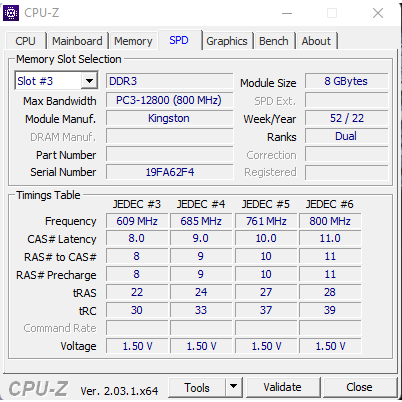Click the CAS# Latency 11.0 cell
Viewport: 402px width, 402px height.
(330, 238)
